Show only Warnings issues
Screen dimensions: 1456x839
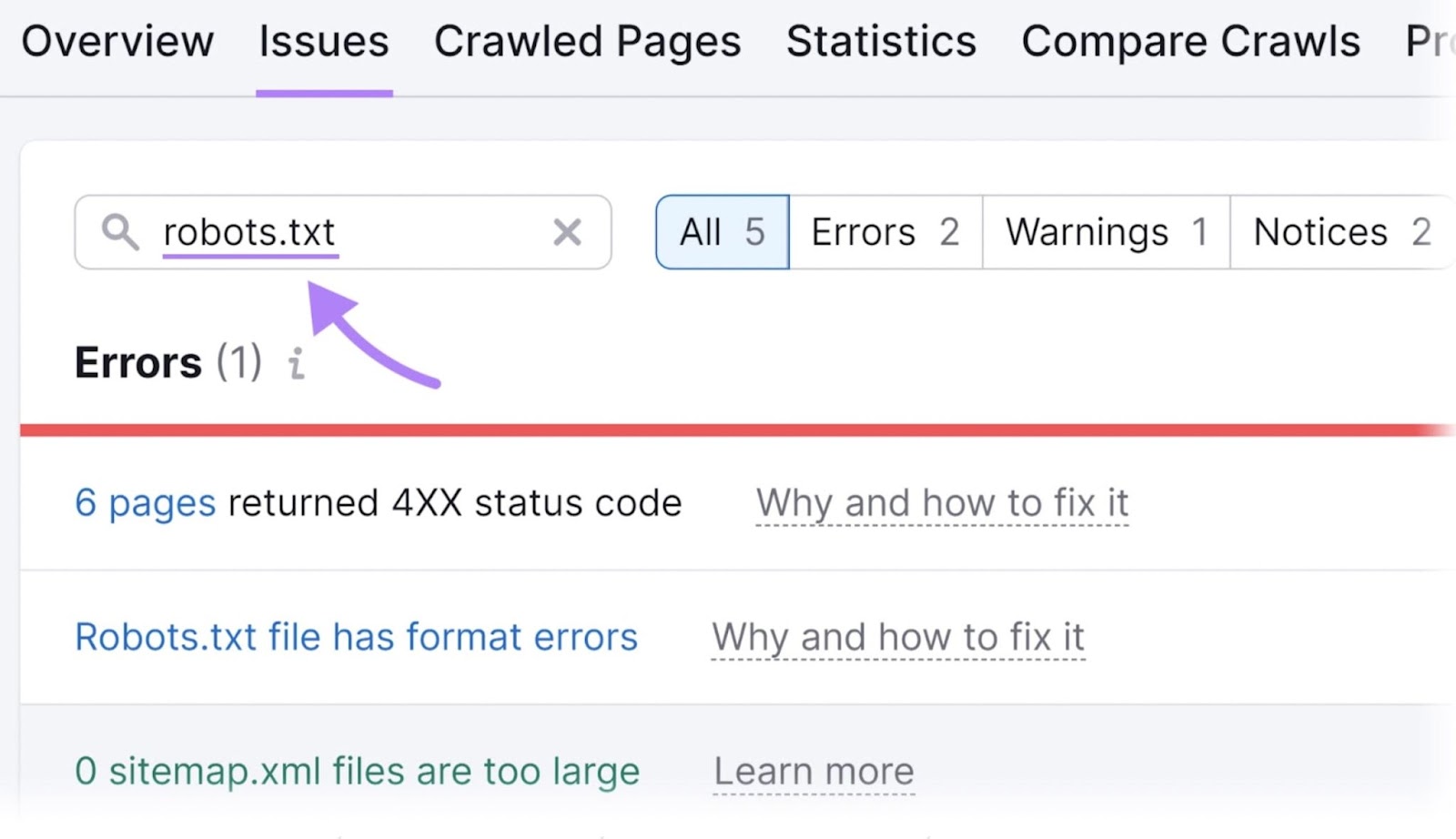(1105, 232)
